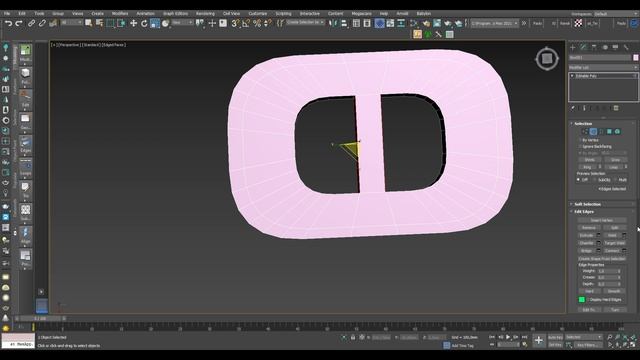Click the ViewCube in the viewport
Image resolution: width=640 pixels, height=360 pixels.
click(x=547, y=59)
